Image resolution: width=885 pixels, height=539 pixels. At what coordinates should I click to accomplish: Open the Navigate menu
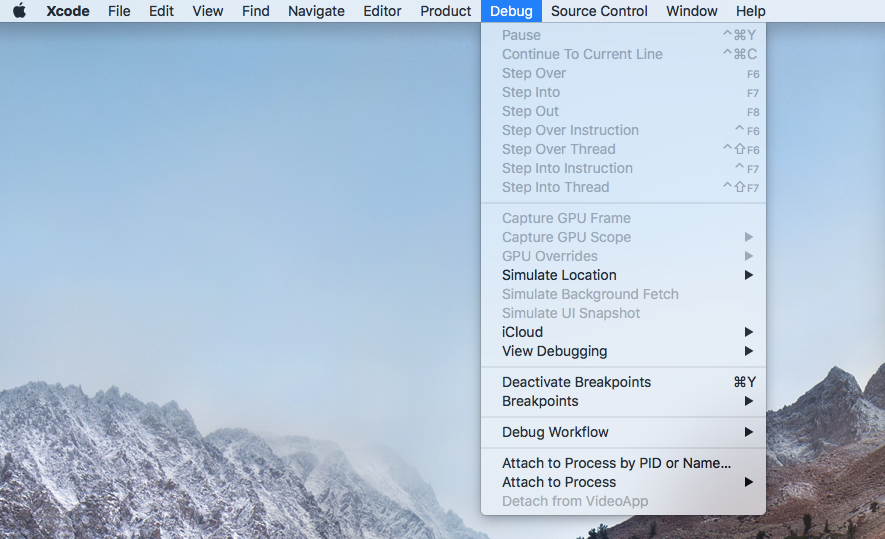pyautogui.click(x=316, y=11)
